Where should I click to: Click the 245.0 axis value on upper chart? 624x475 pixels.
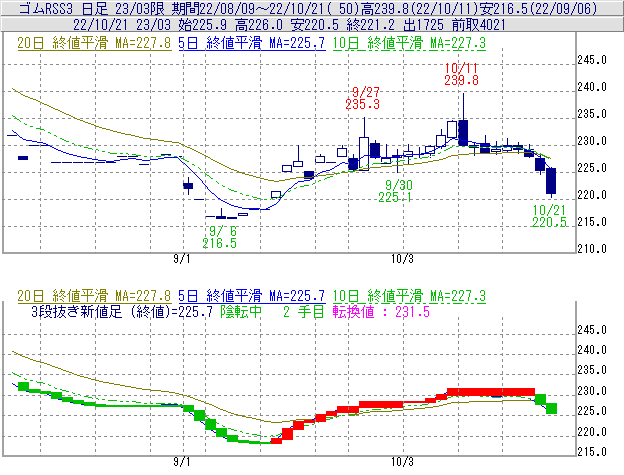tap(592, 60)
